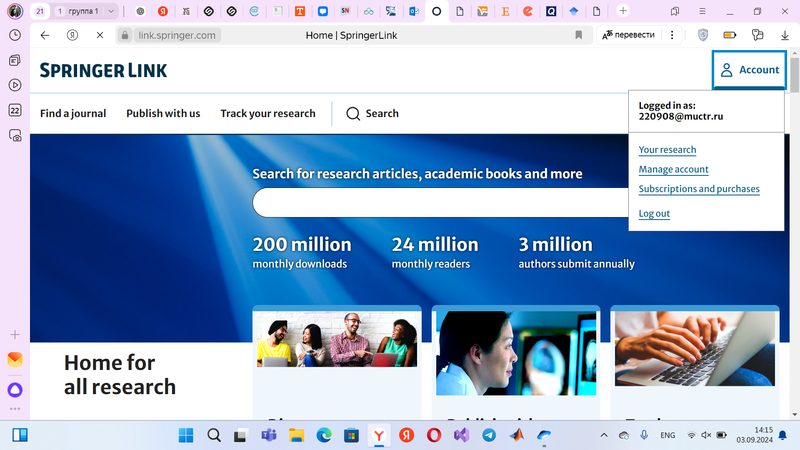Open the browser hamburger menu
800x450 pixels.
[702, 11]
